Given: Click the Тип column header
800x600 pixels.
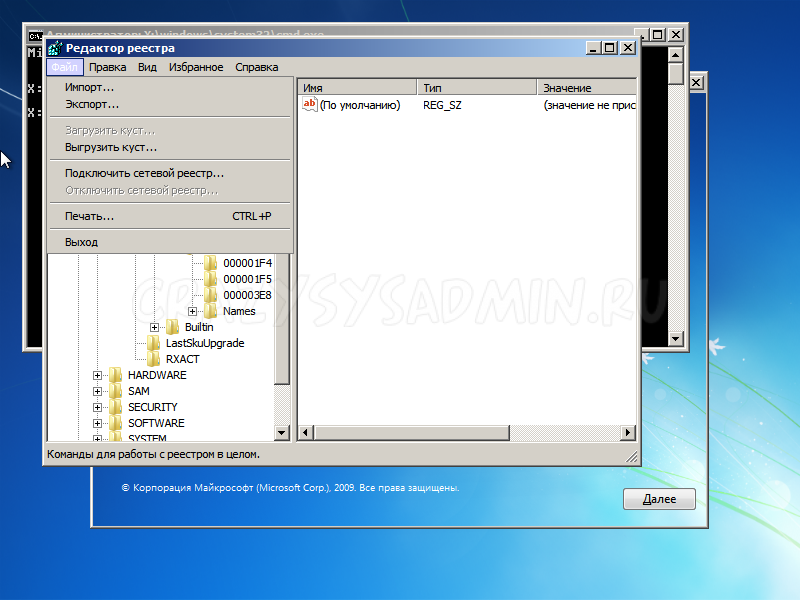Looking at the screenshot, I should 476,88.
